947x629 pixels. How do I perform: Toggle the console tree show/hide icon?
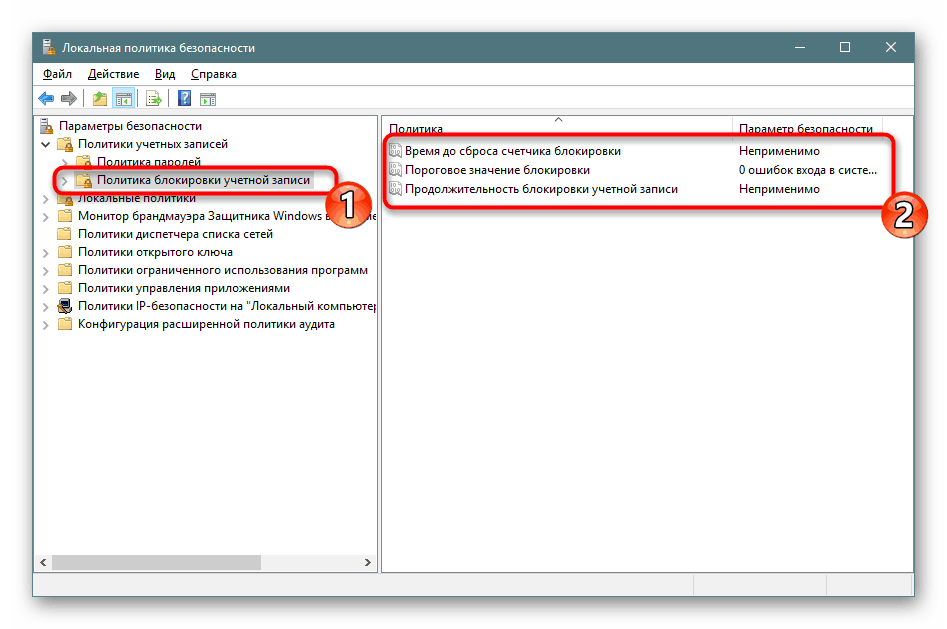(124, 98)
